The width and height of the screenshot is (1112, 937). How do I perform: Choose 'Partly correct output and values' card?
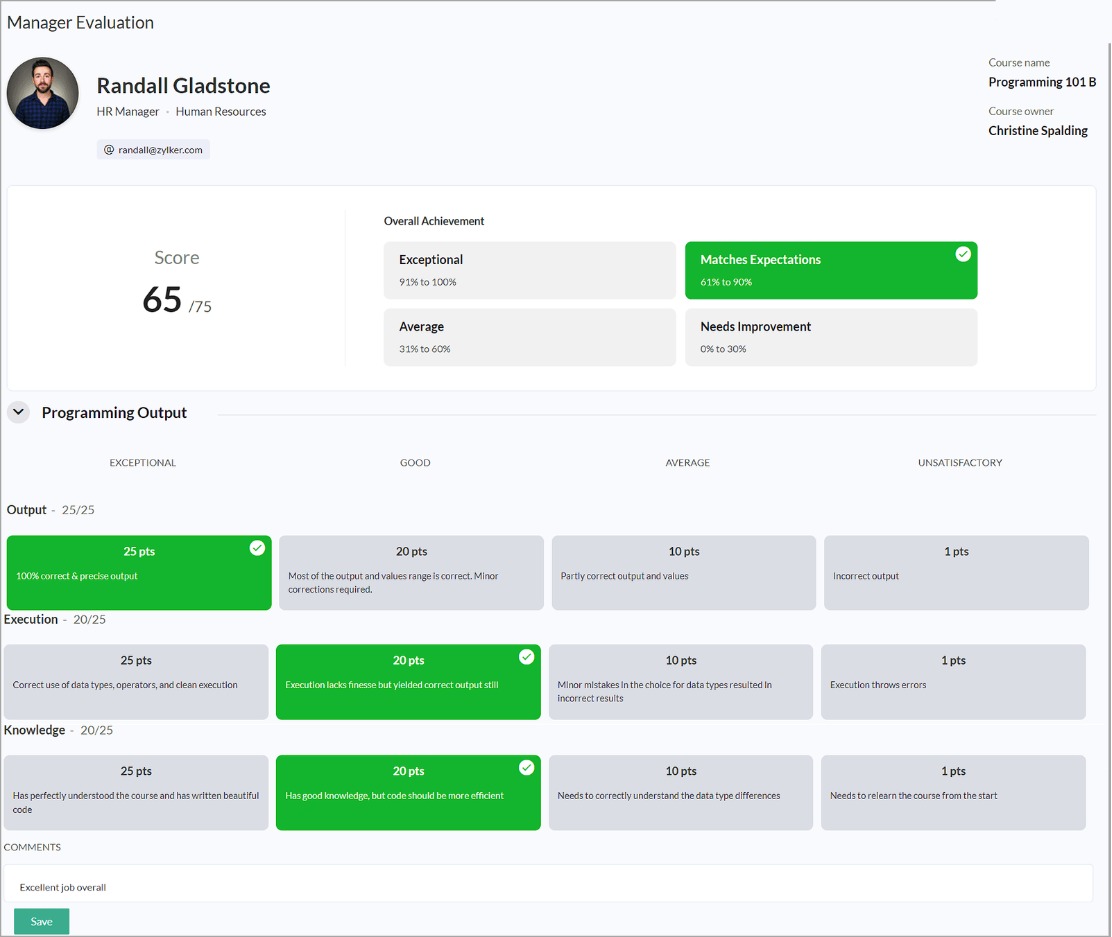684,573
